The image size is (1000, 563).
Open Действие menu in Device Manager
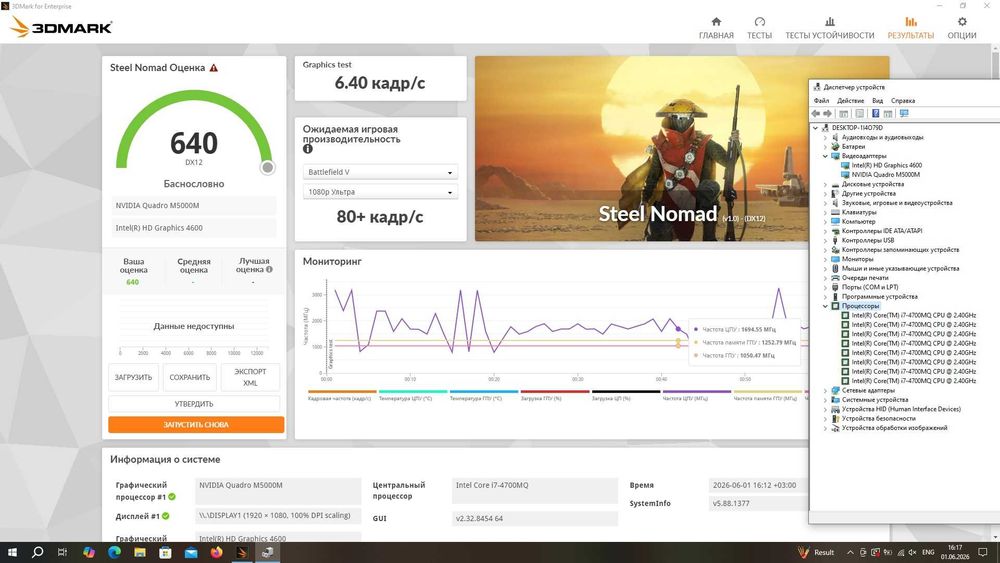pyautogui.click(x=850, y=101)
